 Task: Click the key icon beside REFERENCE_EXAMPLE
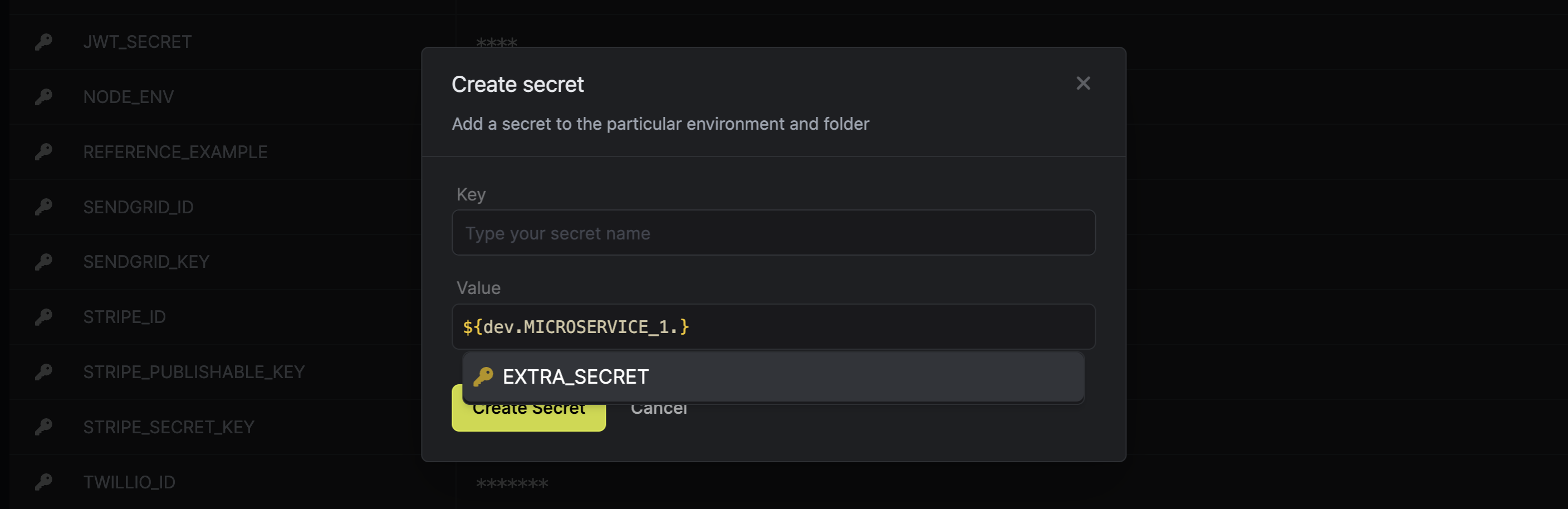[43, 151]
